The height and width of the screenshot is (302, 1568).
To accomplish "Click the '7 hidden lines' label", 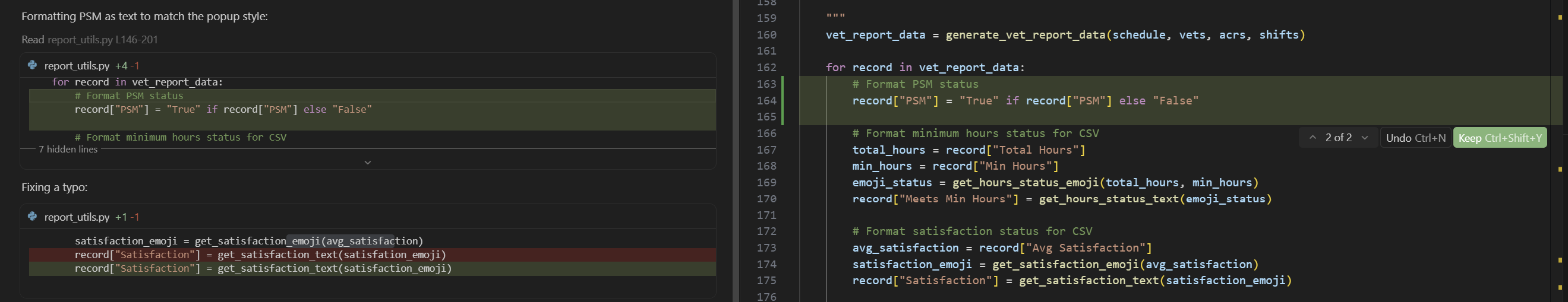I will pyautogui.click(x=68, y=150).
